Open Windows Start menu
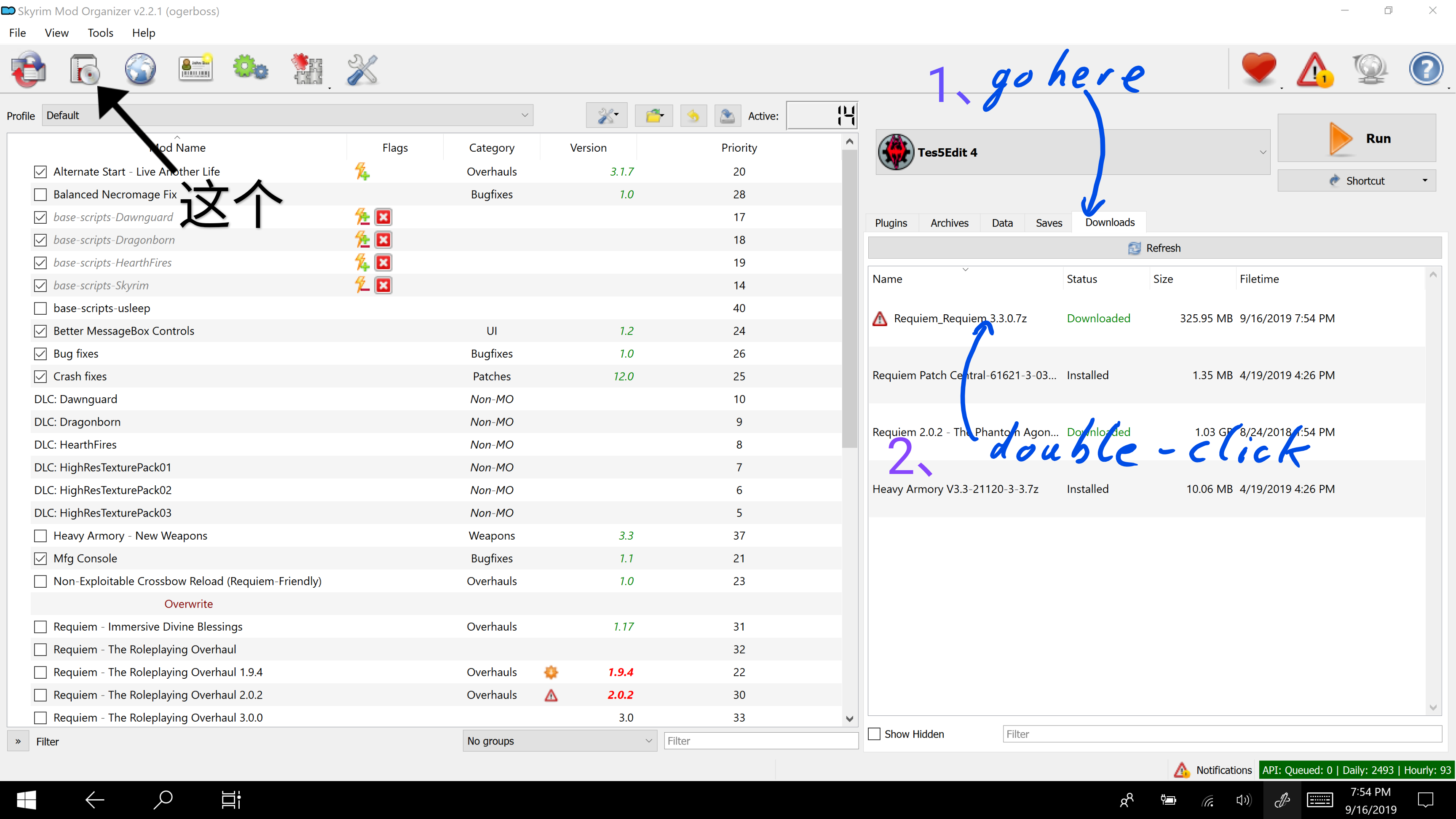The height and width of the screenshot is (819, 1456). [x=26, y=800]
